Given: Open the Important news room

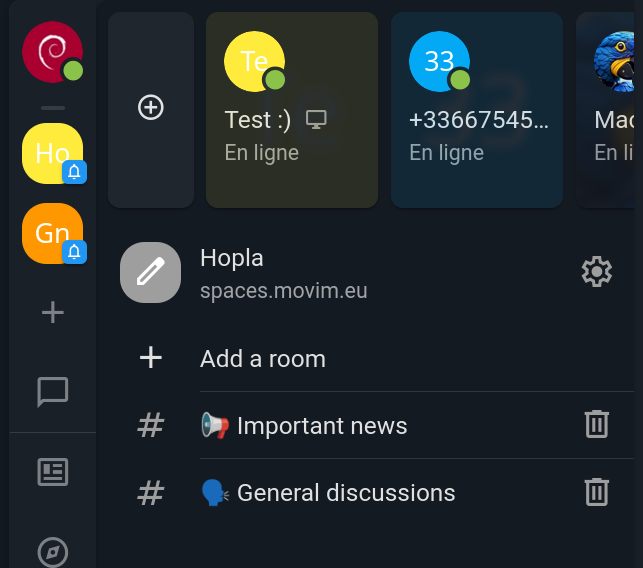Looking at the screenshot, I should click(x=320, y=426).
